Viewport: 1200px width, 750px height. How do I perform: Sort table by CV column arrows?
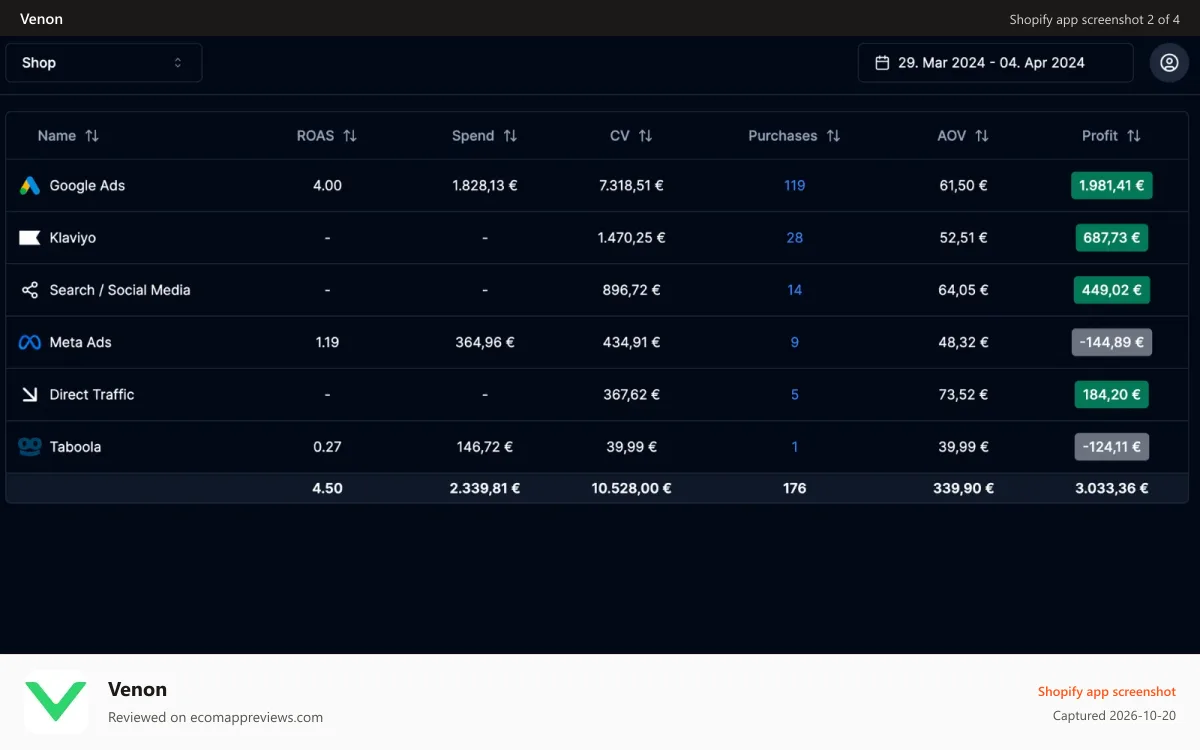(646, 136)
